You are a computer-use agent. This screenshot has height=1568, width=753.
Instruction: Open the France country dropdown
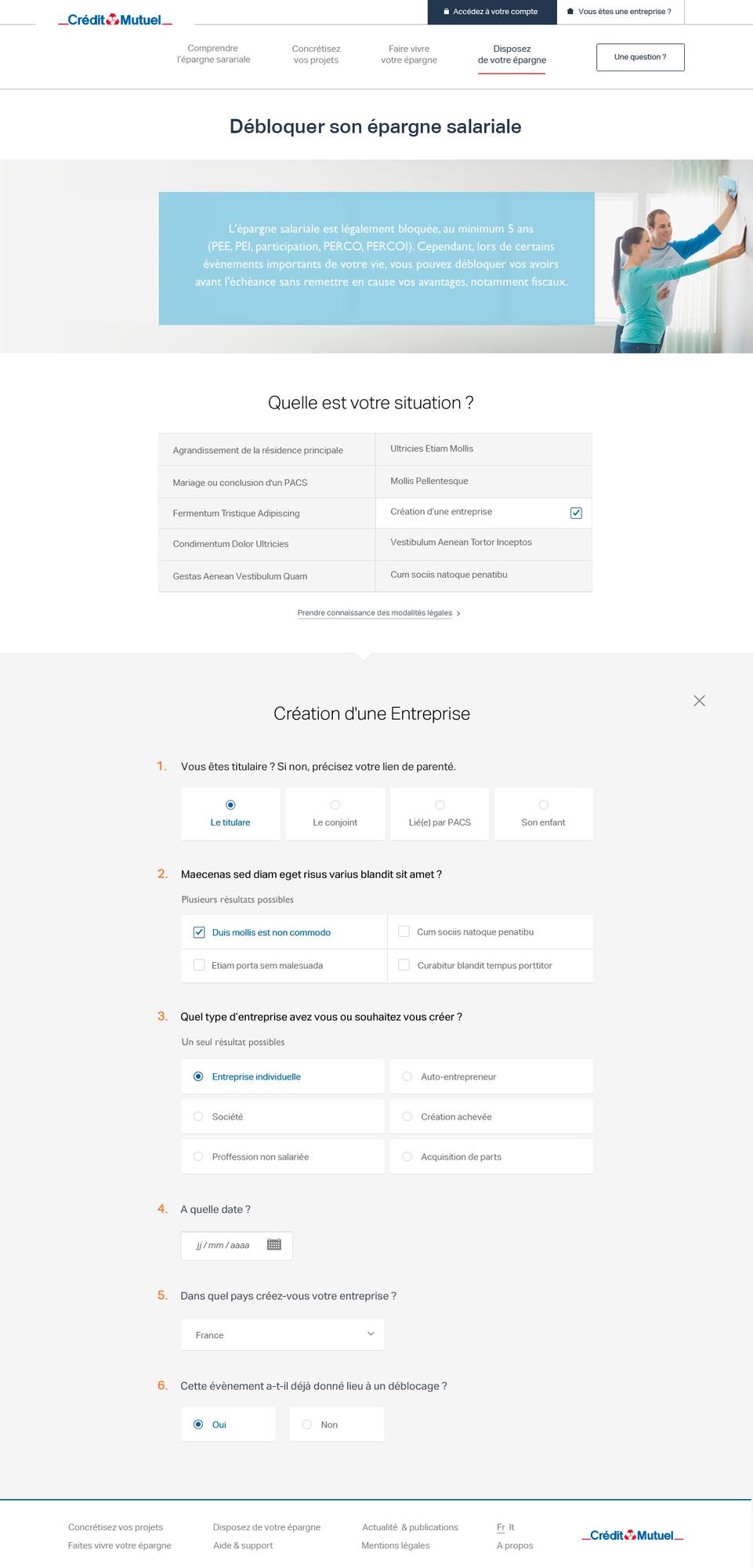point(282,1334)
